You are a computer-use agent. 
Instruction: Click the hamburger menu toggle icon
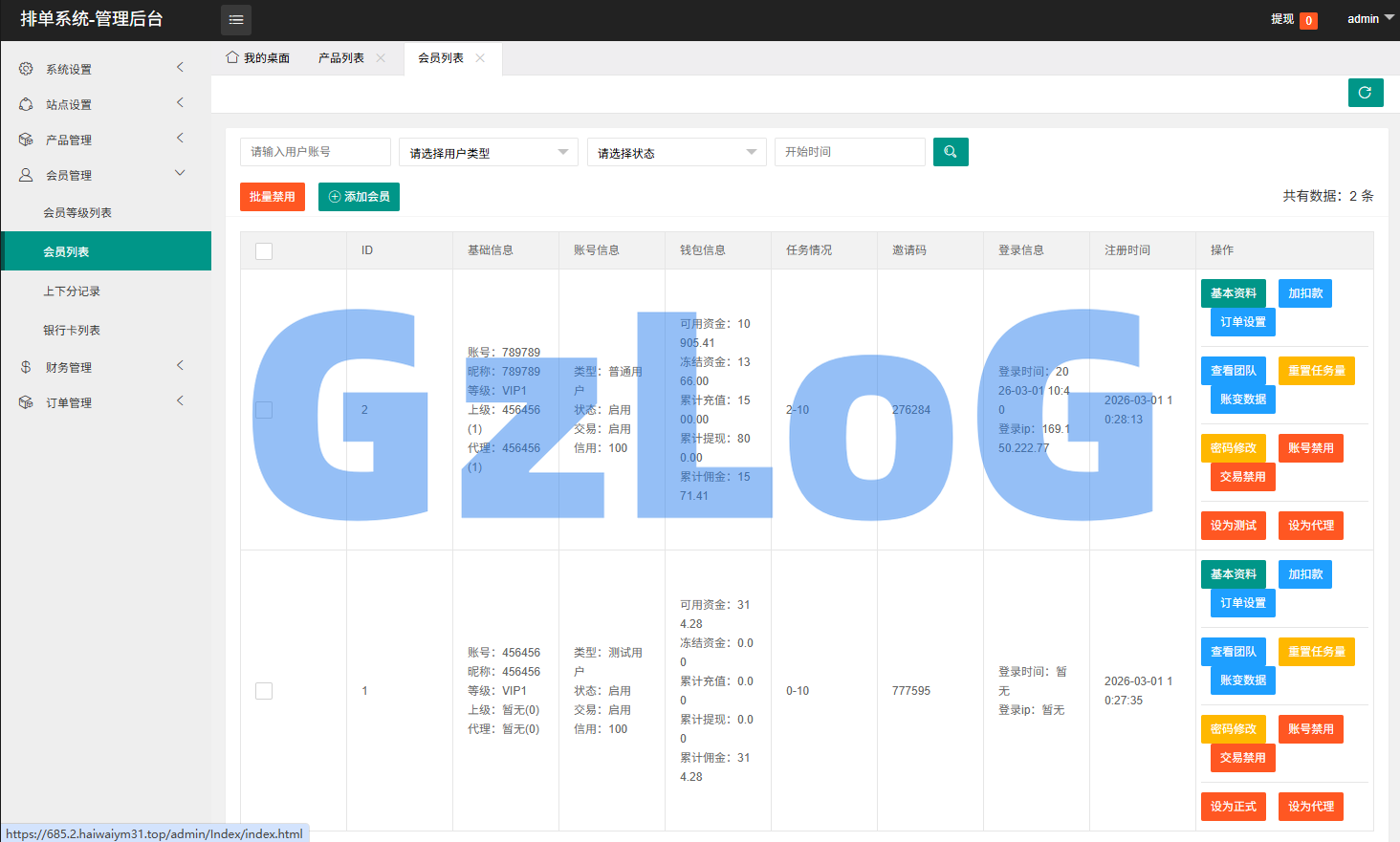[x=236, y=19]
